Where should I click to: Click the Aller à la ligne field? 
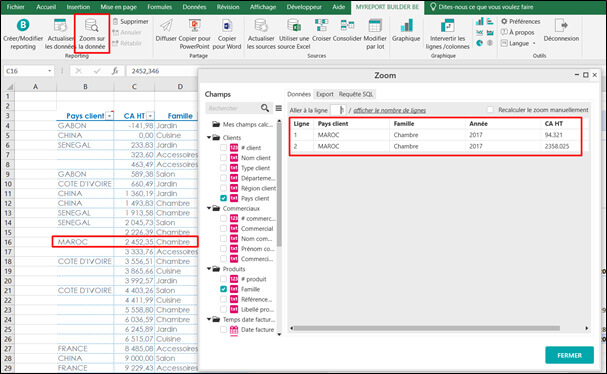(338, 110)
